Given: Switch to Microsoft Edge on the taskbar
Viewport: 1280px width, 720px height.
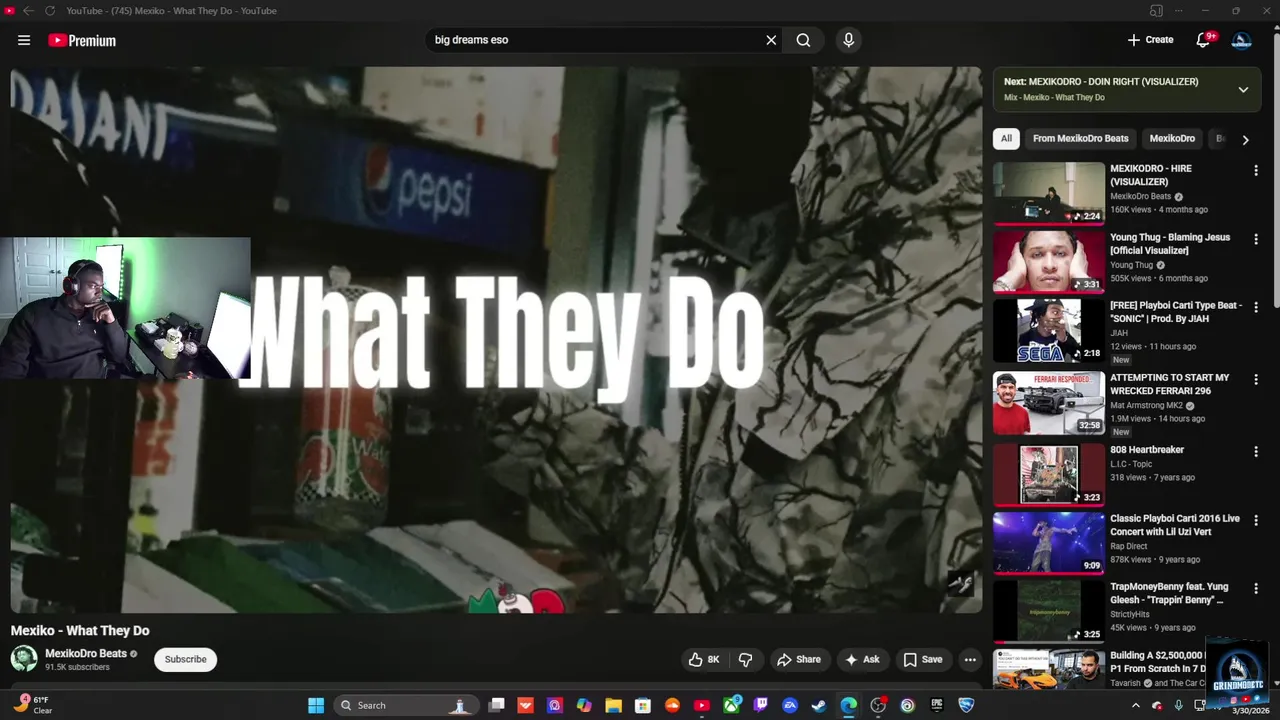Looking at the screenshot, I should pos(848,705).
